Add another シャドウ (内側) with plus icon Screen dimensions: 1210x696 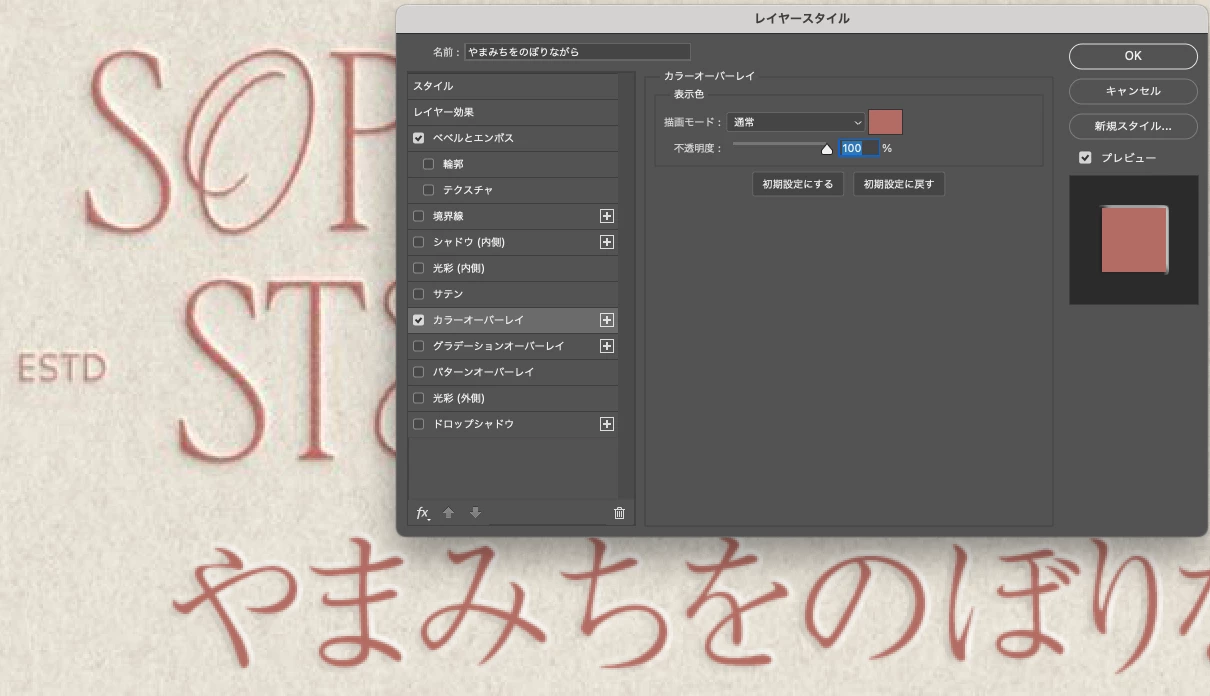pyautogui.click(x=606, y=242)
